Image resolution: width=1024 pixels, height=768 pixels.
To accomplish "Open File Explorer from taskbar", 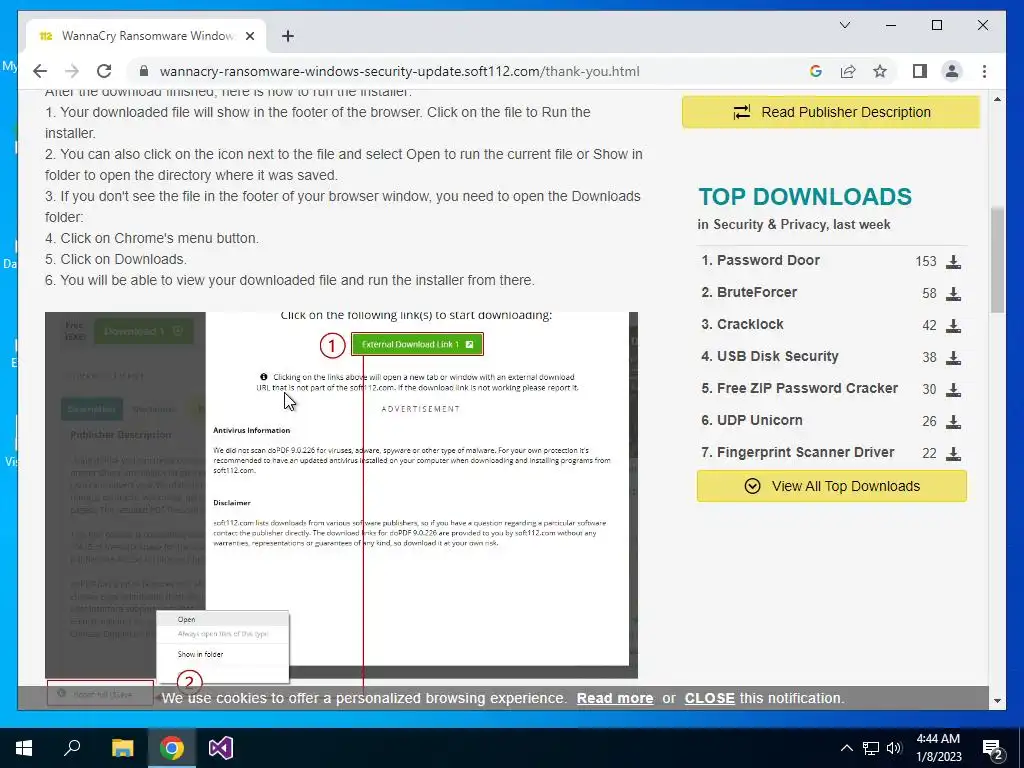I will click(122, 748).
